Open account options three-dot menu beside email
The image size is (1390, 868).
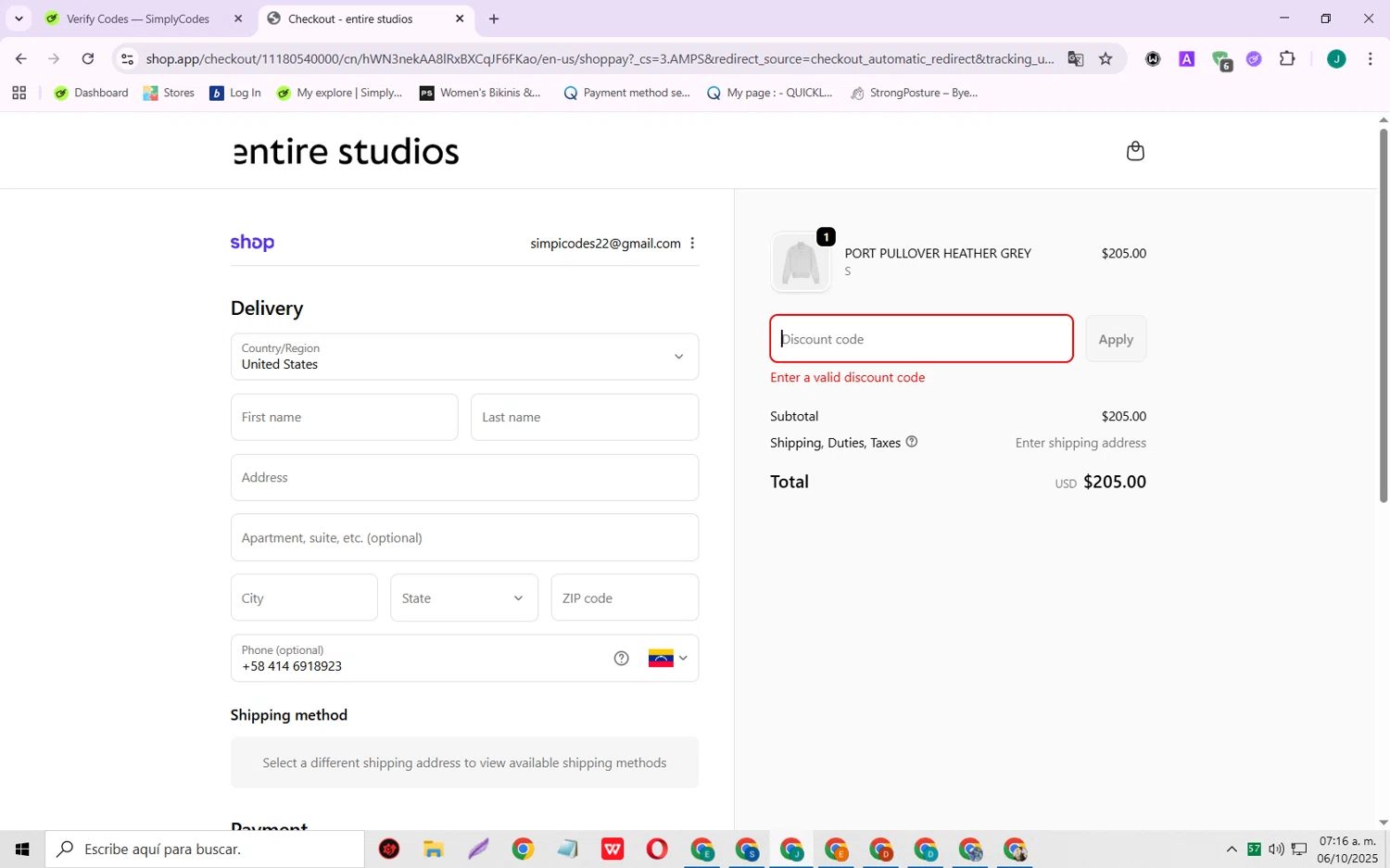[692, 243]
